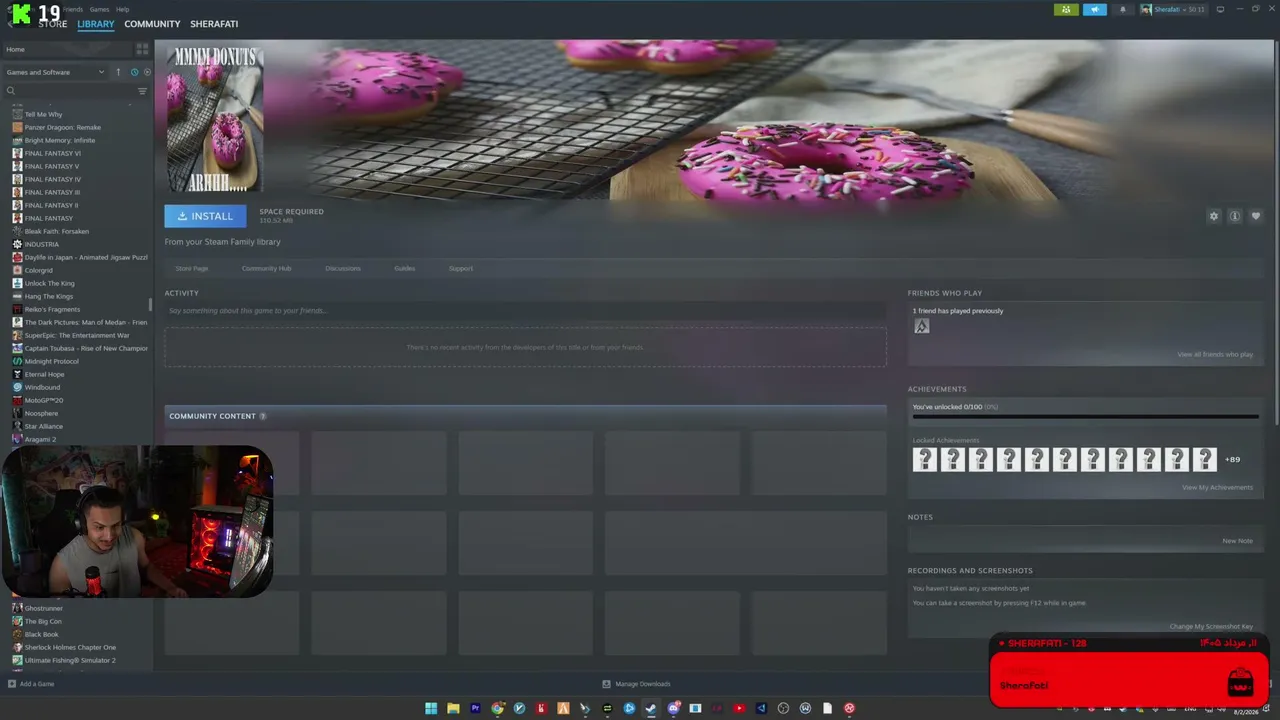The image size is (1280, 720).
Task: Open Community Content help question mark
Action: tap(263, 416)
